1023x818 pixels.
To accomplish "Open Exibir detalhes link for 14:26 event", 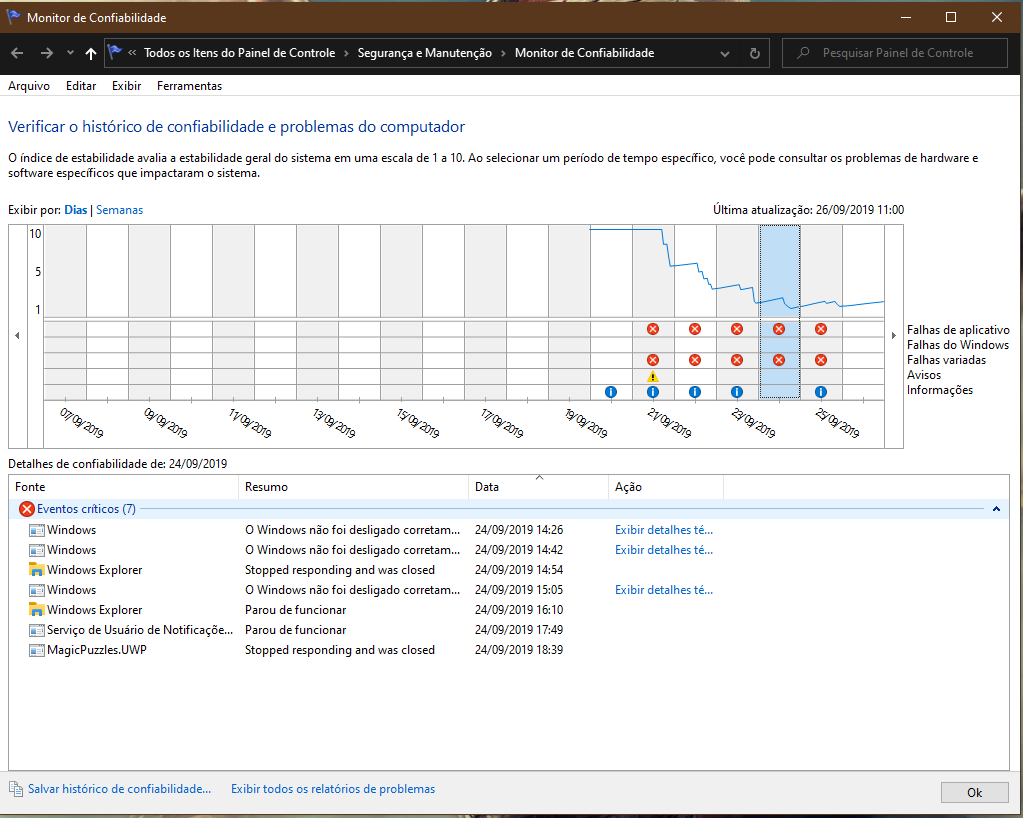I will (x=664, y=530).
